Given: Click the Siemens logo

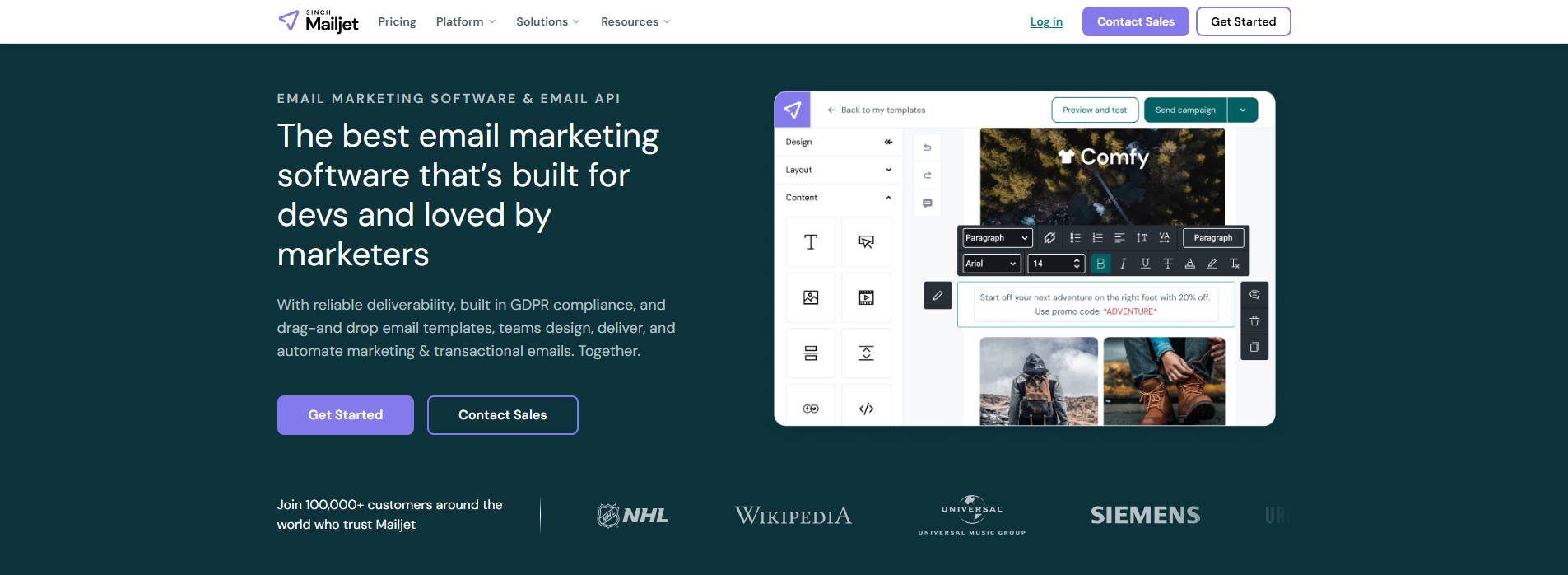Looking at the screenshot, I should click(x=1145, y=516).
